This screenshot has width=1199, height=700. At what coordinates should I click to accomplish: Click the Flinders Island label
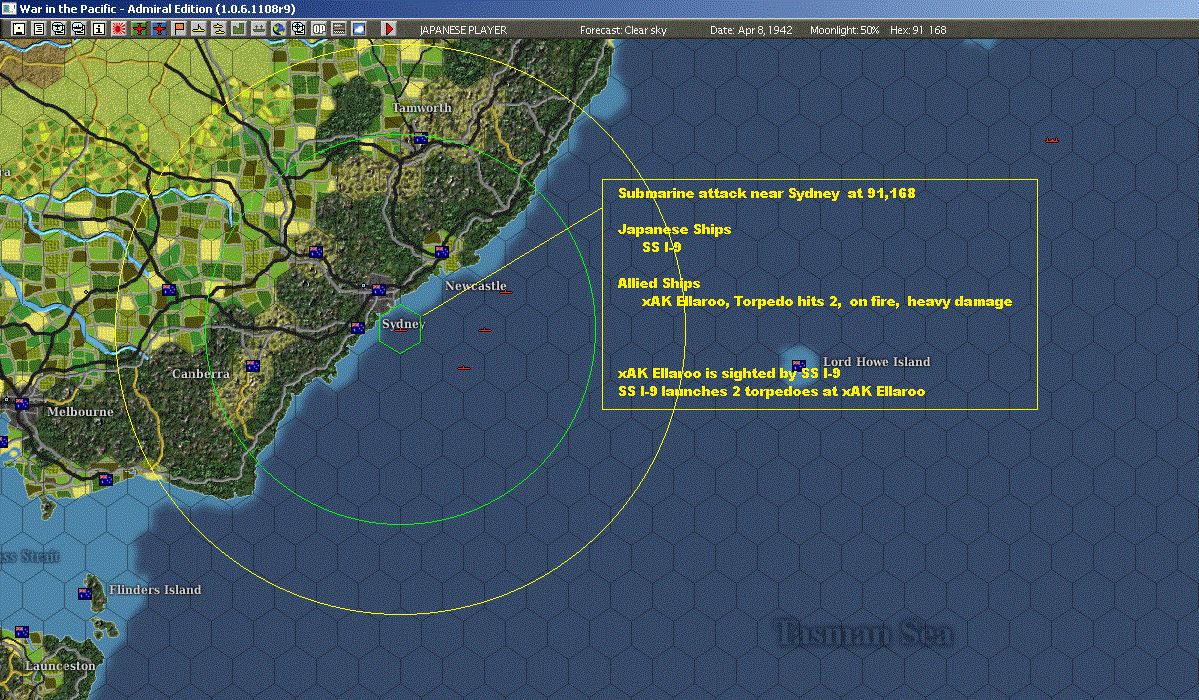tap(155, 590)
